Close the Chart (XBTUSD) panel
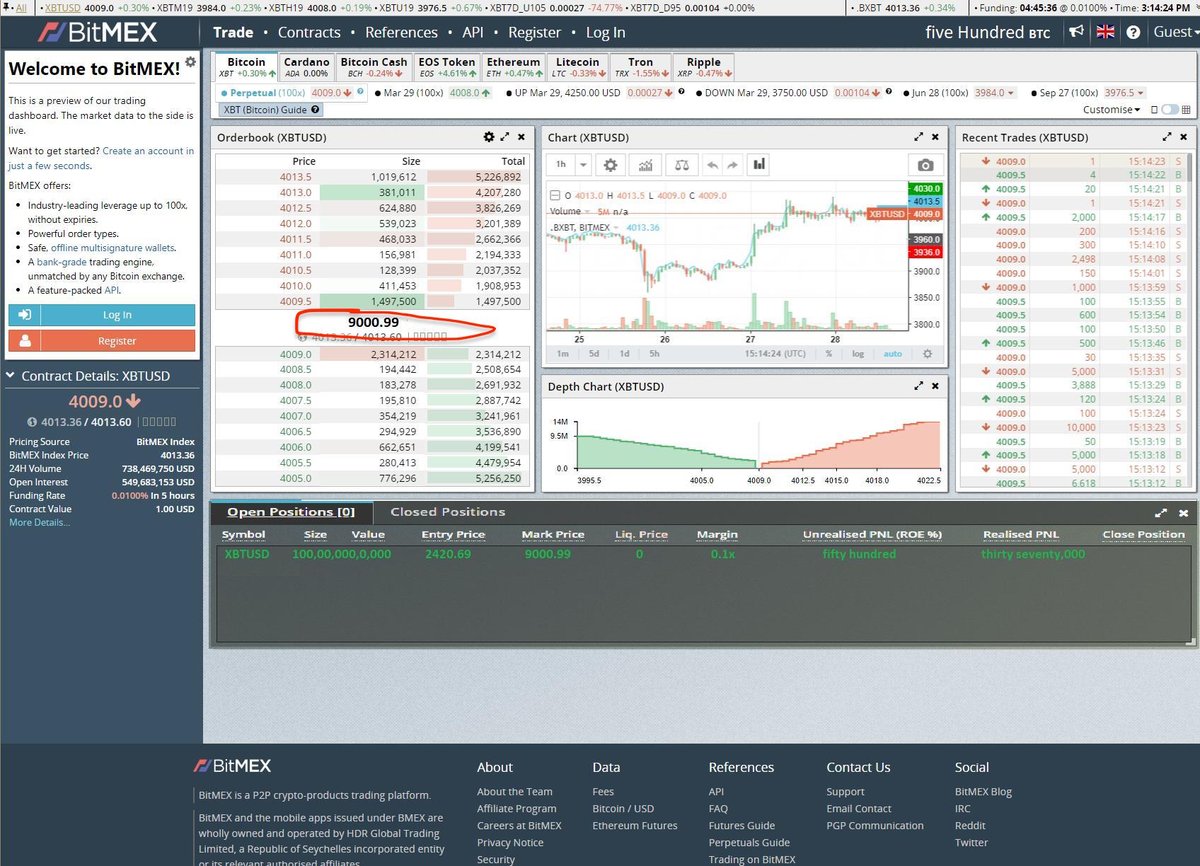The height and width of the screenshot is (866, 1200). point(935,137)
